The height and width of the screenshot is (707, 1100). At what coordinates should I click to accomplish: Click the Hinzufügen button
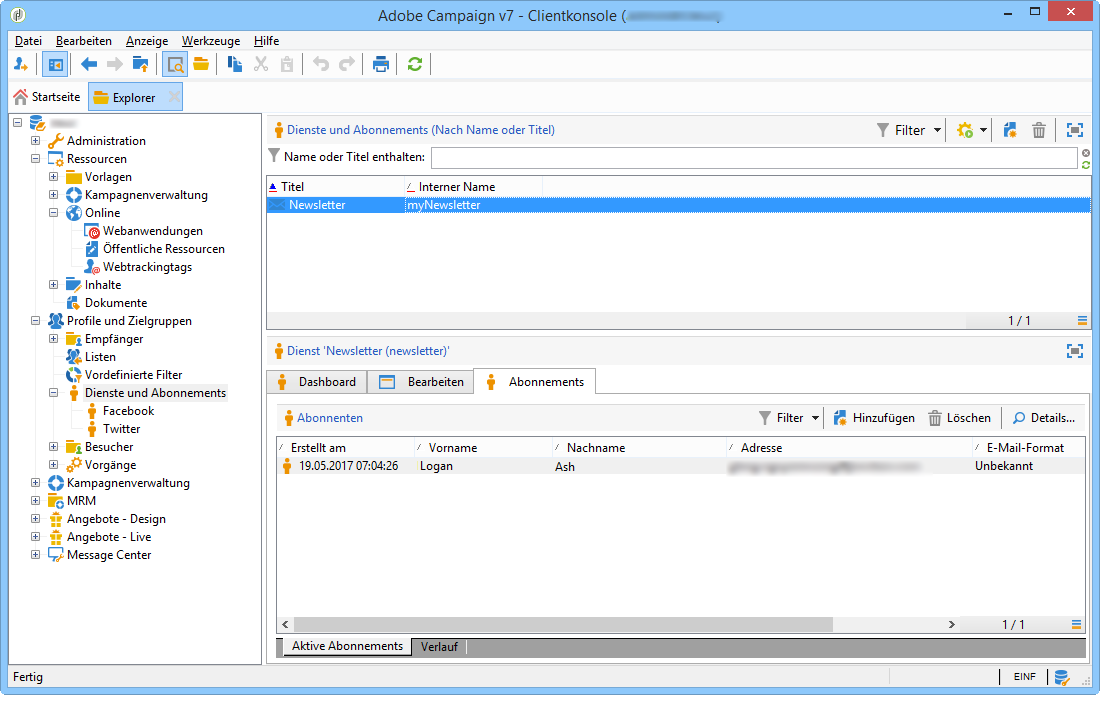(x=874, y=418)
